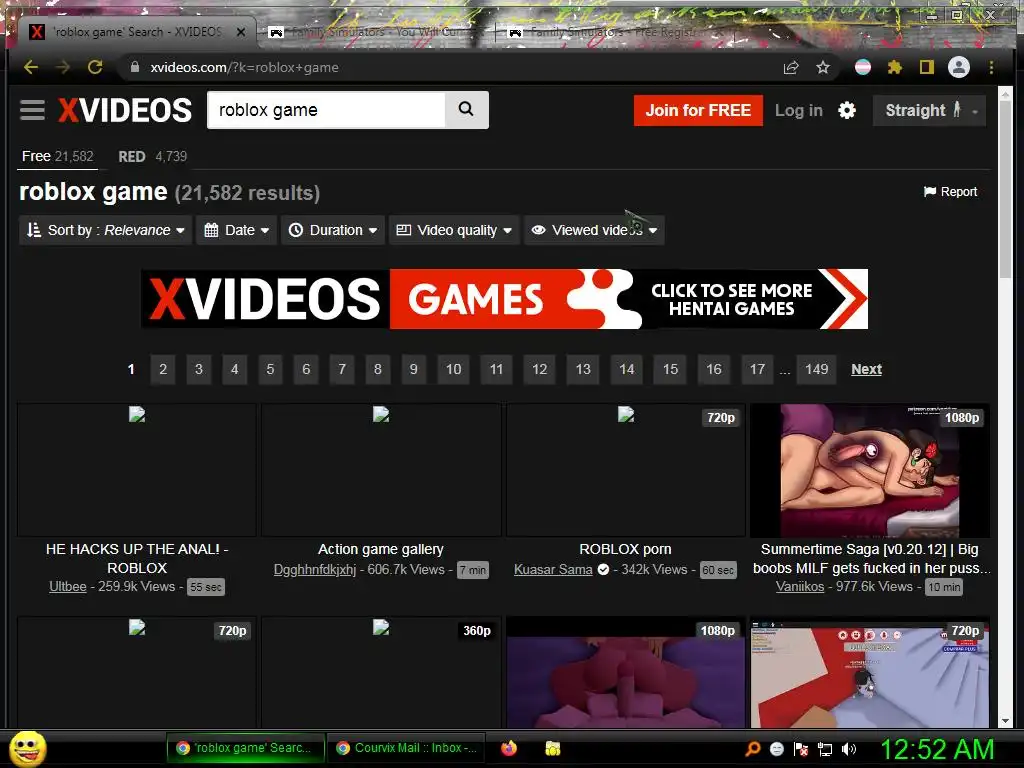
Task: Click the padlock site info icon
Action: pyautogui.click(x=135, y=67)
